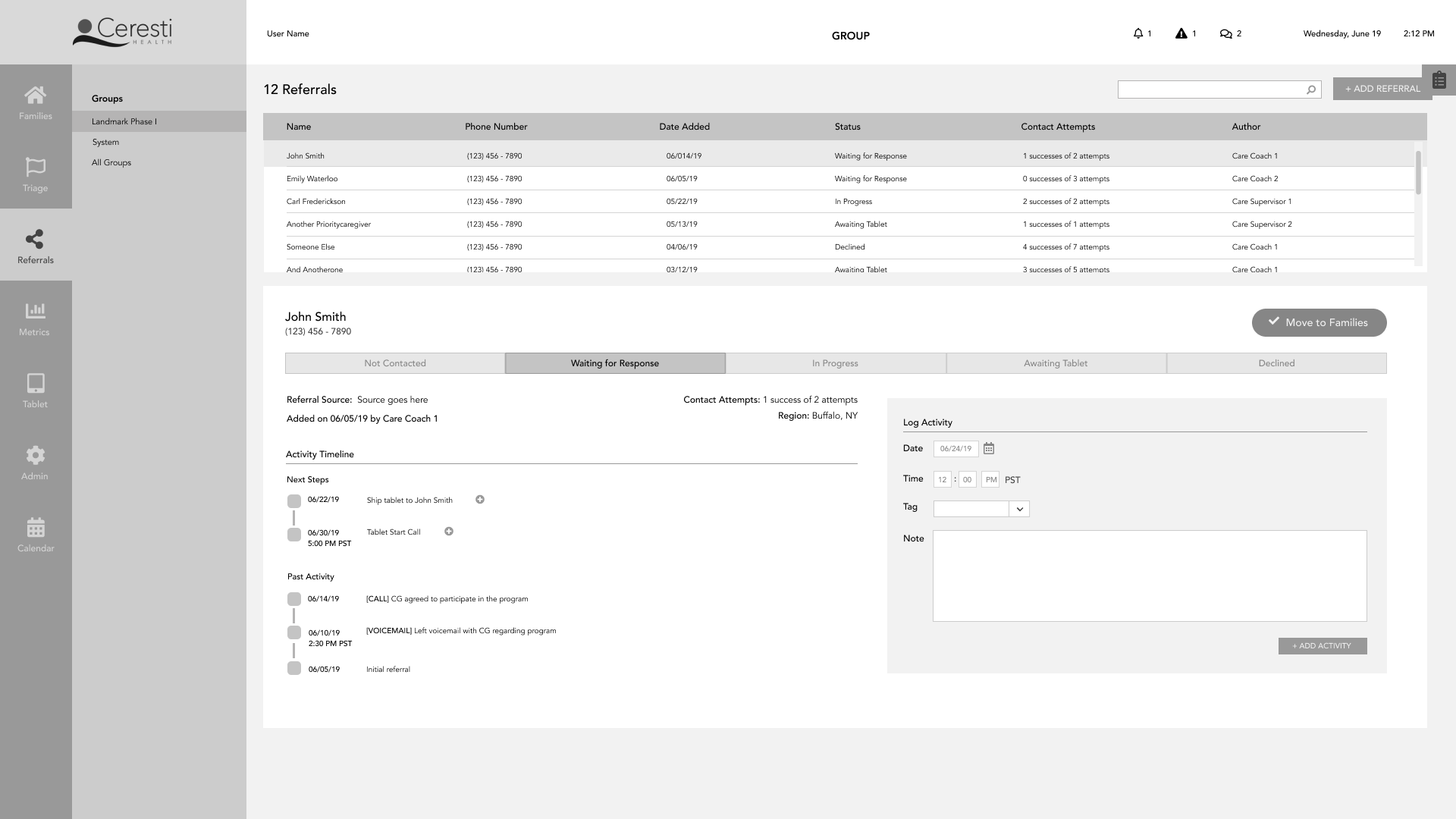Open the PM time period selector
The width and height of the screenshot is (1456, 819).
pos(990,479)
